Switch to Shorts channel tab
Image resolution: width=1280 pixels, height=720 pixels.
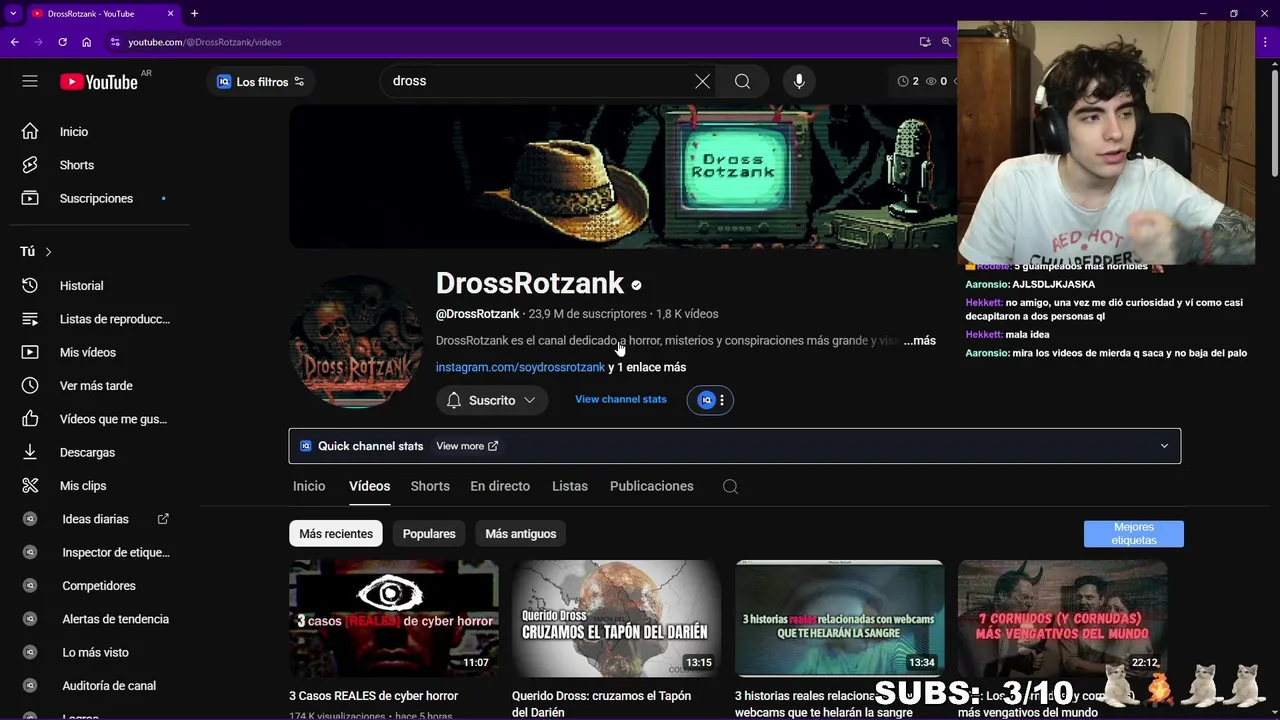[x=430, y=486]
